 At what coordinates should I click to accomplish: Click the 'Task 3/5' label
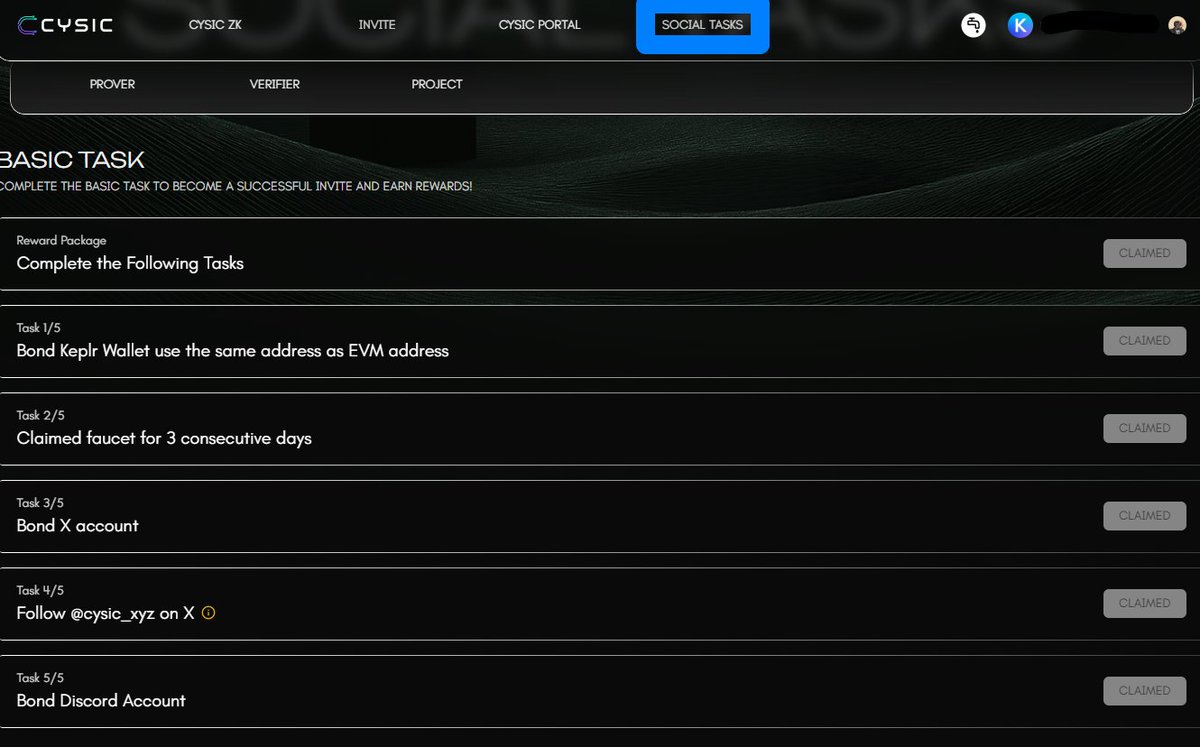coord(40,503)
